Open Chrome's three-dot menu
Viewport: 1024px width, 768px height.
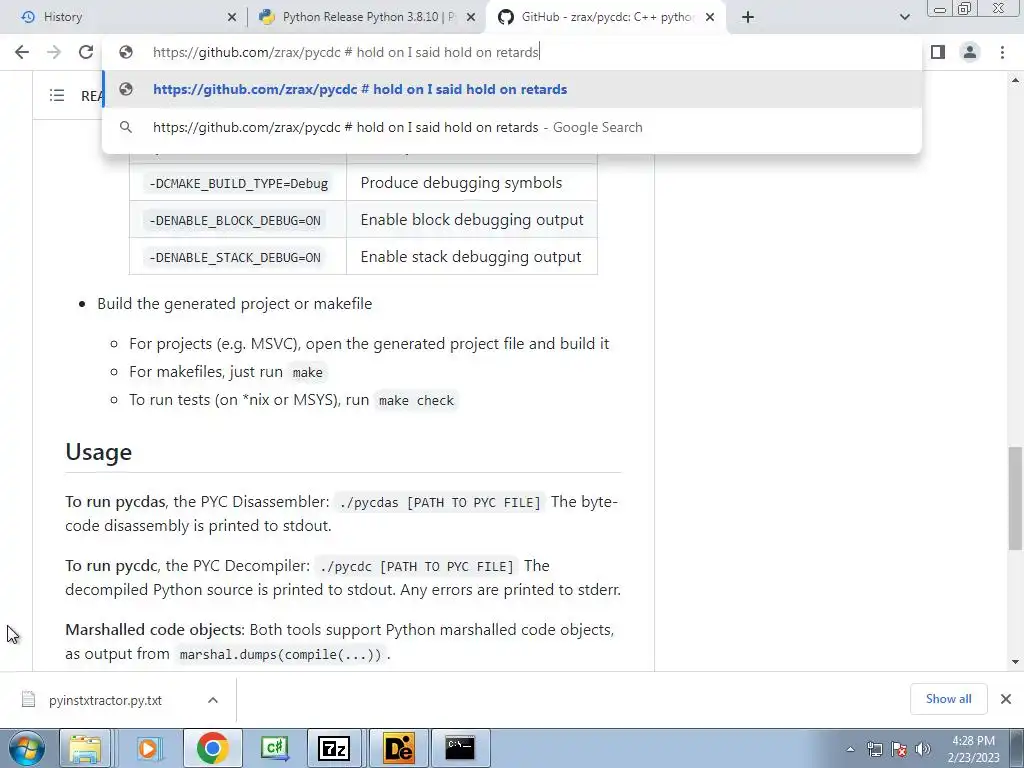pos(1002,52)
